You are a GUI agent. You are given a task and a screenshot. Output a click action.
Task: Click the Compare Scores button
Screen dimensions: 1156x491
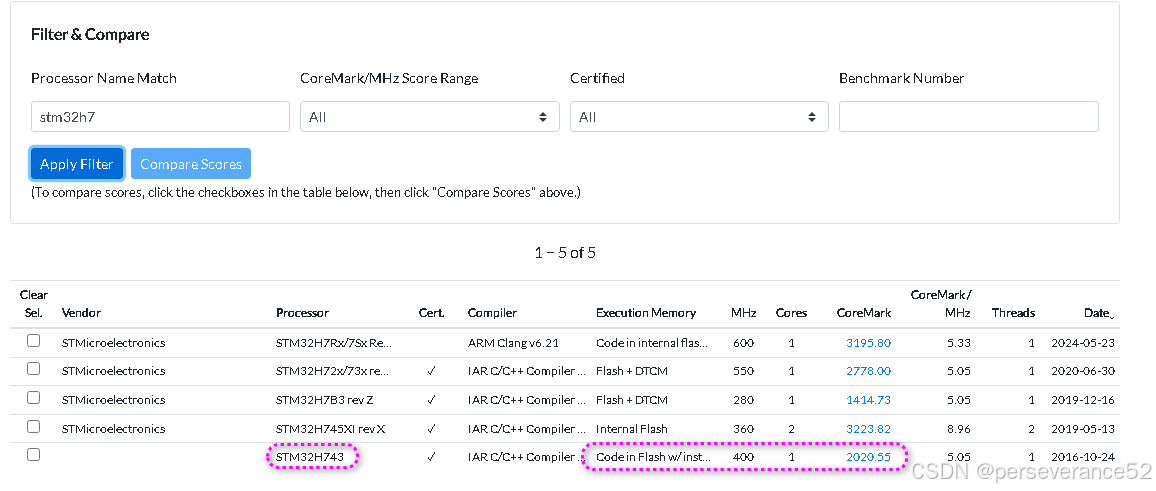(191, 164)
